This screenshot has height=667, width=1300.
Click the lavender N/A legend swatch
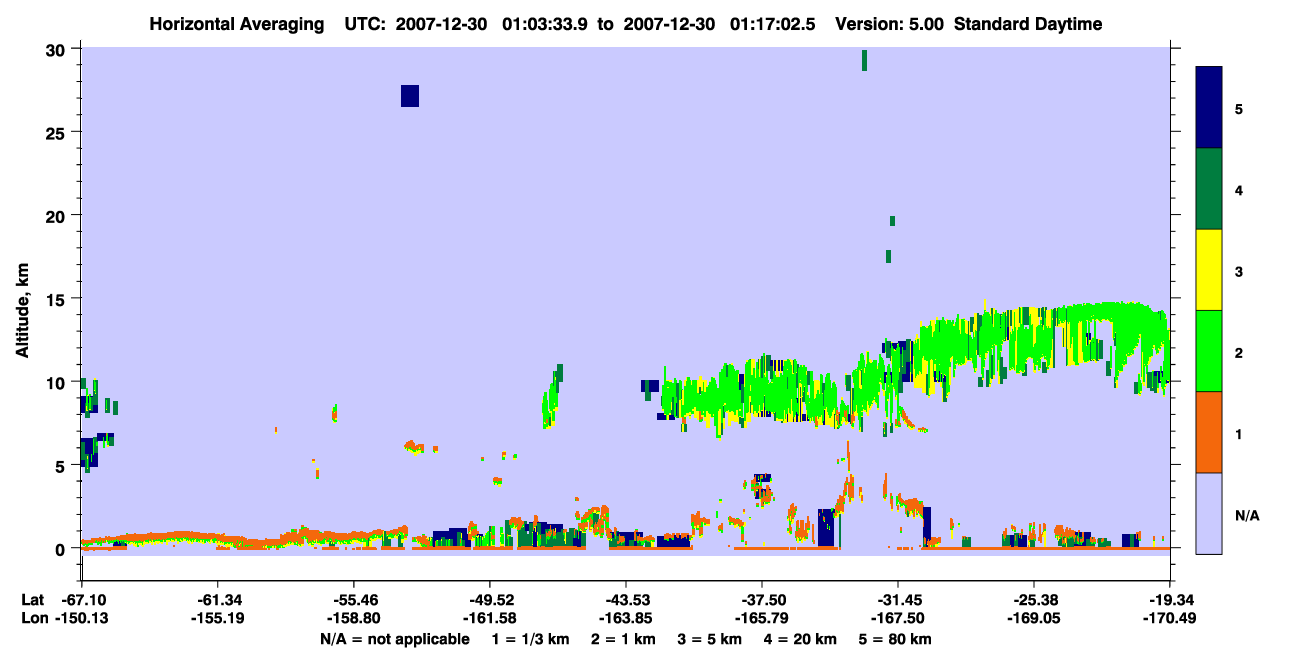(1209, 513)
